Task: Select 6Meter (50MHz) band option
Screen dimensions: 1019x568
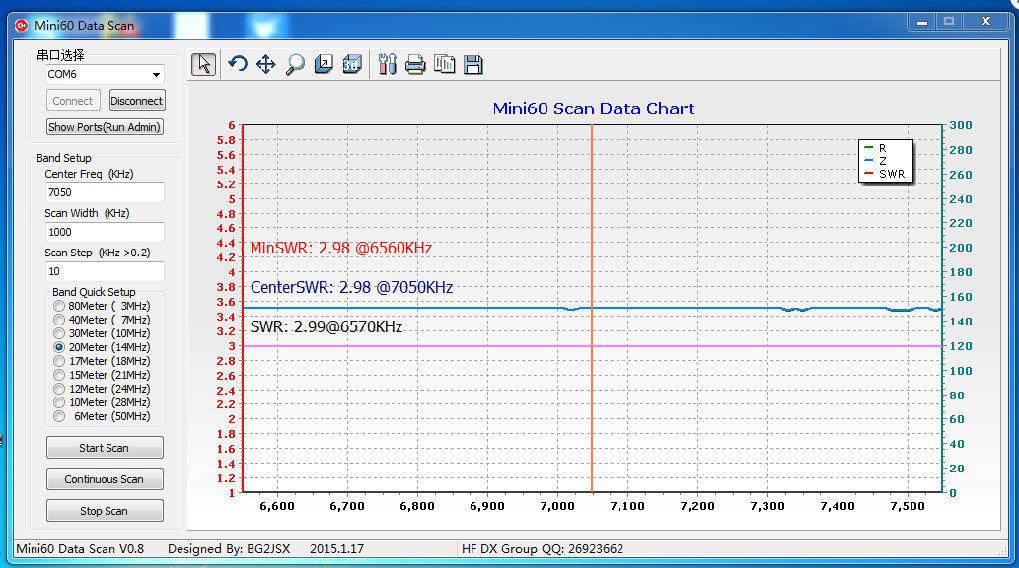Action: point(60,416)
